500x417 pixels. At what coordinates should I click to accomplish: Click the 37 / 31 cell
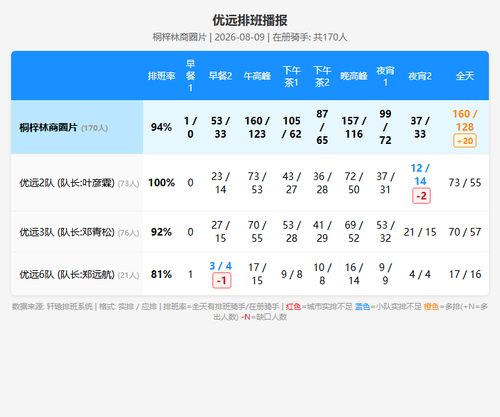click(x=385, y=183)
